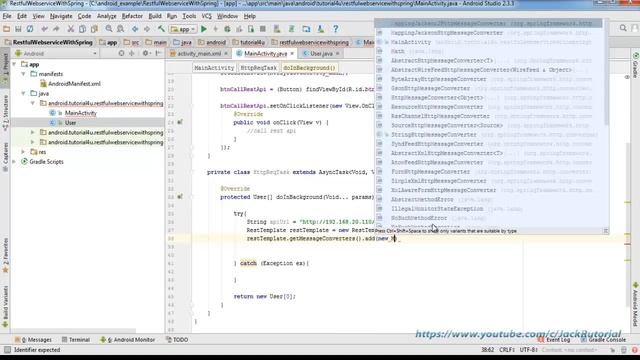This screenshot has height=360, width=640.
Task: Click the Help question mark icon
Action: [336, 29]
